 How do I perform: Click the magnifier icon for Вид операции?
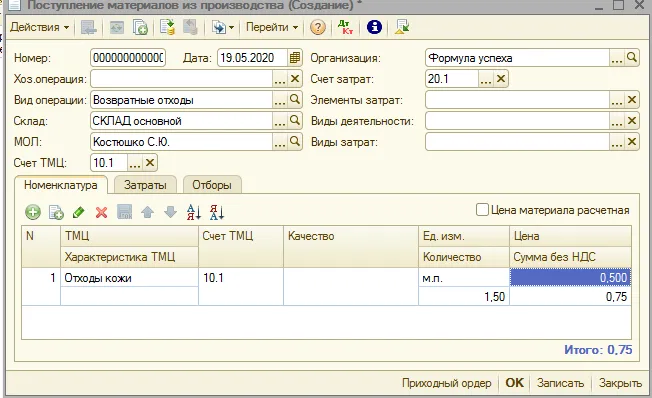(295, 100)
